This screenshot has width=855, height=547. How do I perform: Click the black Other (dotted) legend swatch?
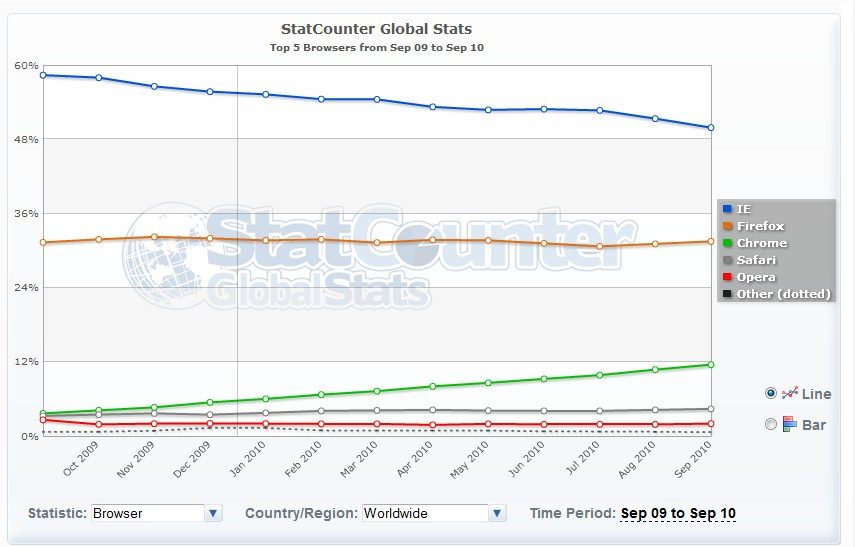[x=728, y=294]
